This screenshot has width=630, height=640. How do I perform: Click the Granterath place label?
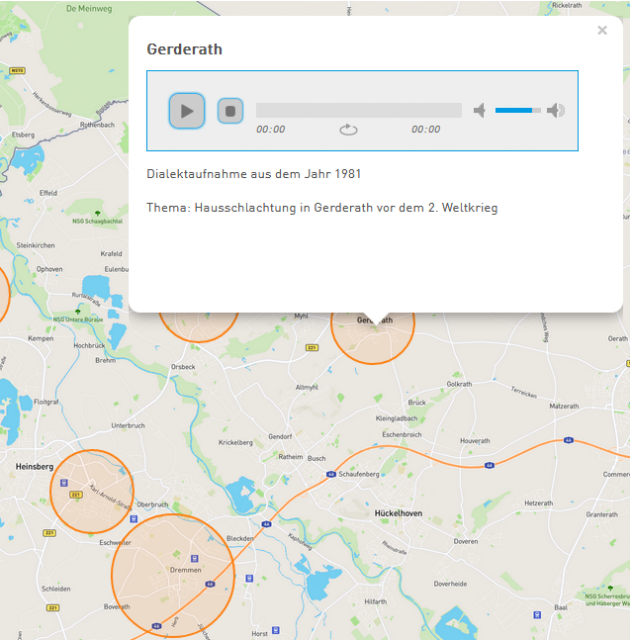[x=601, y=514]
